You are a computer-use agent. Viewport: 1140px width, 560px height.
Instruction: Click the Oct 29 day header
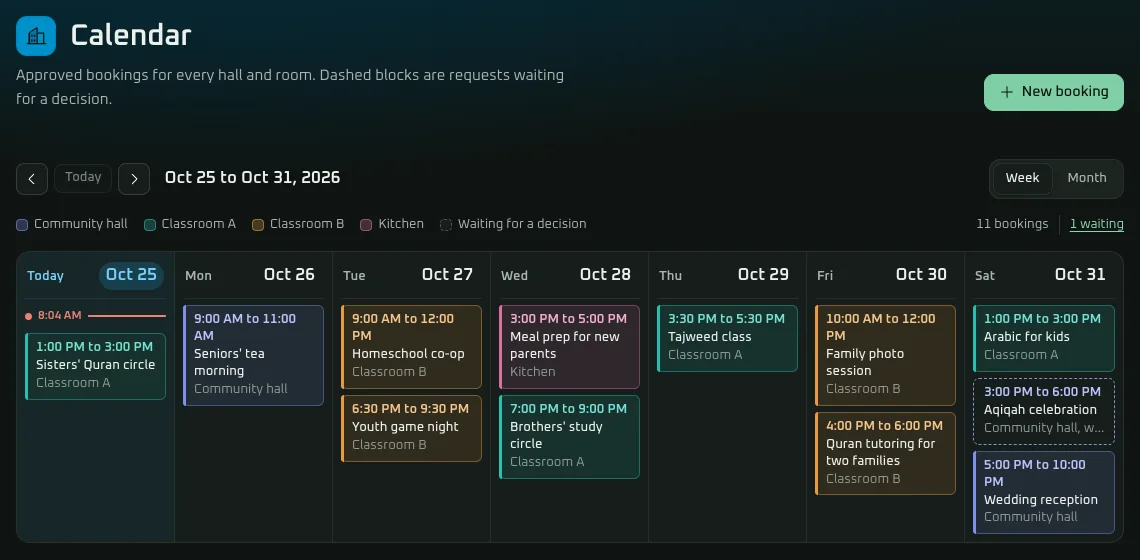[727, 276]
